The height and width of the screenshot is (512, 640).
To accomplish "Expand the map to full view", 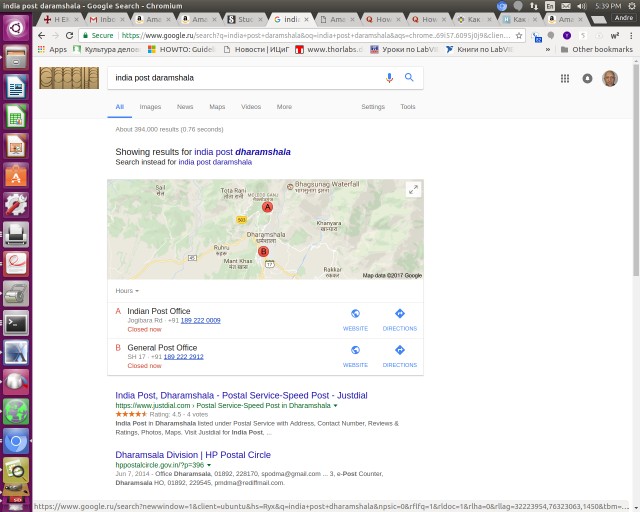I will (413, 189).
